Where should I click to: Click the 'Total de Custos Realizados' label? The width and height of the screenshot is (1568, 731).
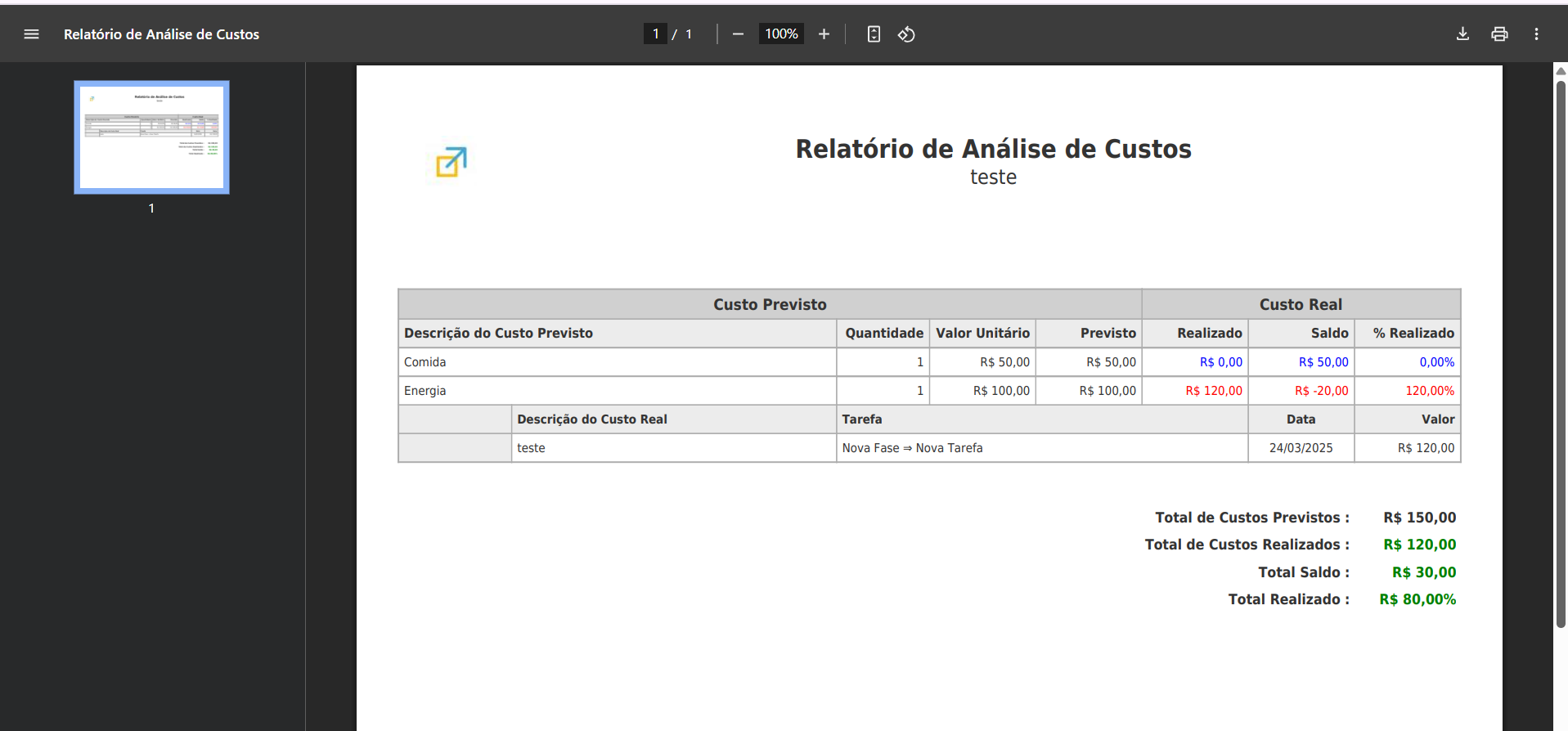1247,545
